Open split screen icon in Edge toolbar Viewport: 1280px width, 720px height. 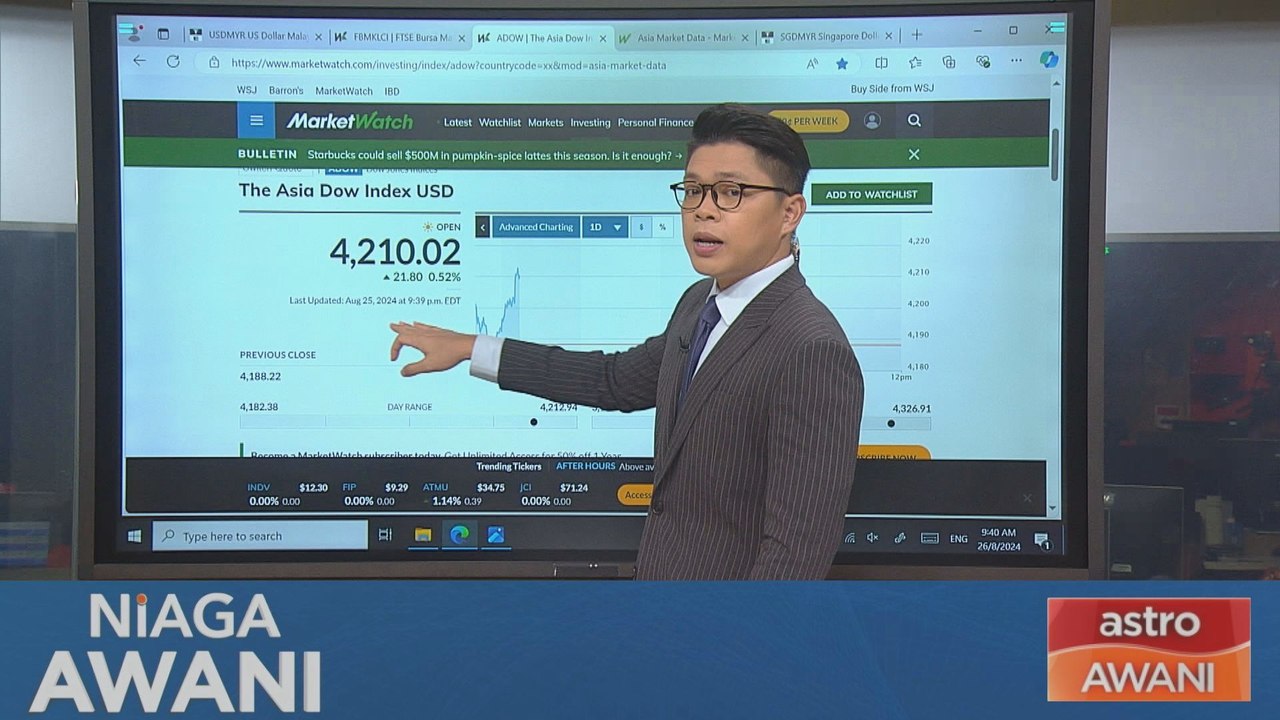click(881, 63)
